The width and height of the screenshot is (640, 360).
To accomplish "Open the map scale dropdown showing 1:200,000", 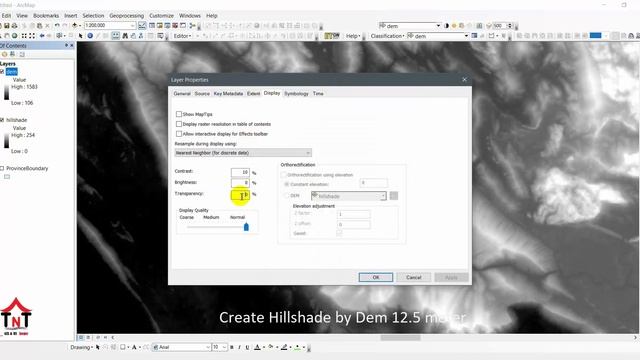I will 133,26.
